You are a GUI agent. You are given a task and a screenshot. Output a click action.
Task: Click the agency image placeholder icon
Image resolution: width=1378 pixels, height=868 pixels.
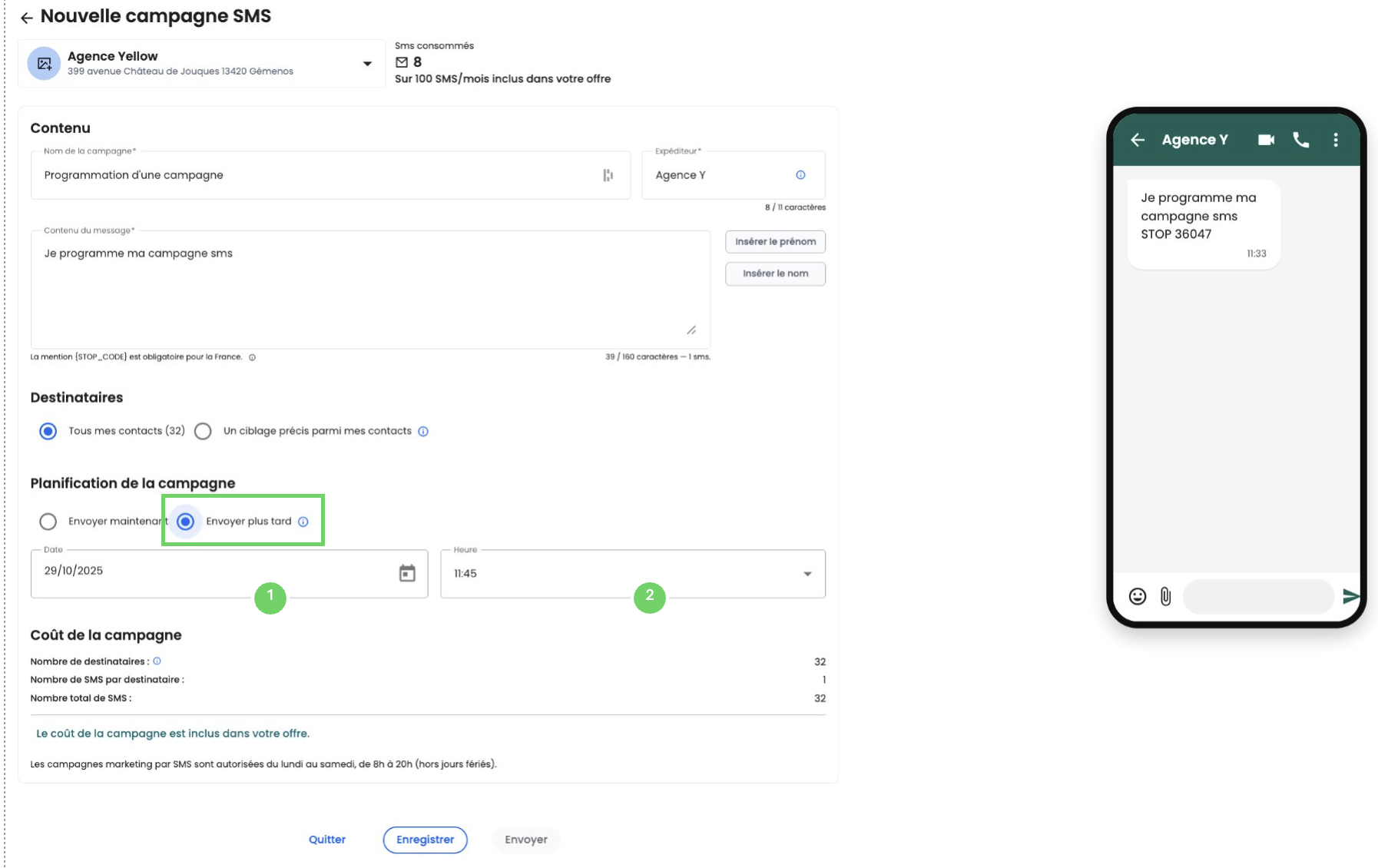pos(44,64)
